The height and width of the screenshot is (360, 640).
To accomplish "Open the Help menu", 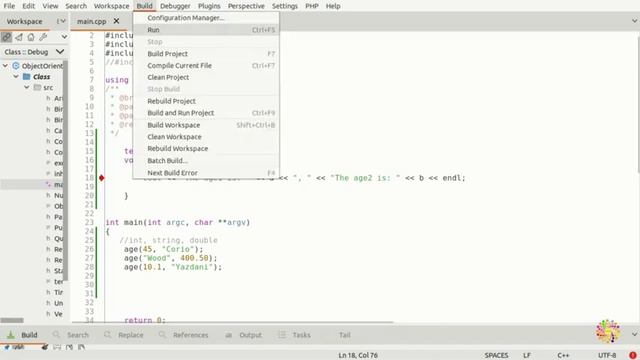I will (x=333, y=6).
